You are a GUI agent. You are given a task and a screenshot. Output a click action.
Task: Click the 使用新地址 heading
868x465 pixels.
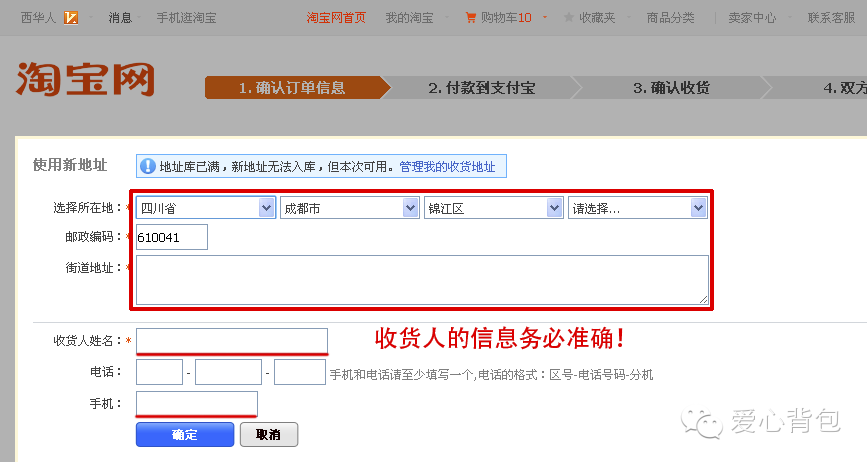[70, 165]
